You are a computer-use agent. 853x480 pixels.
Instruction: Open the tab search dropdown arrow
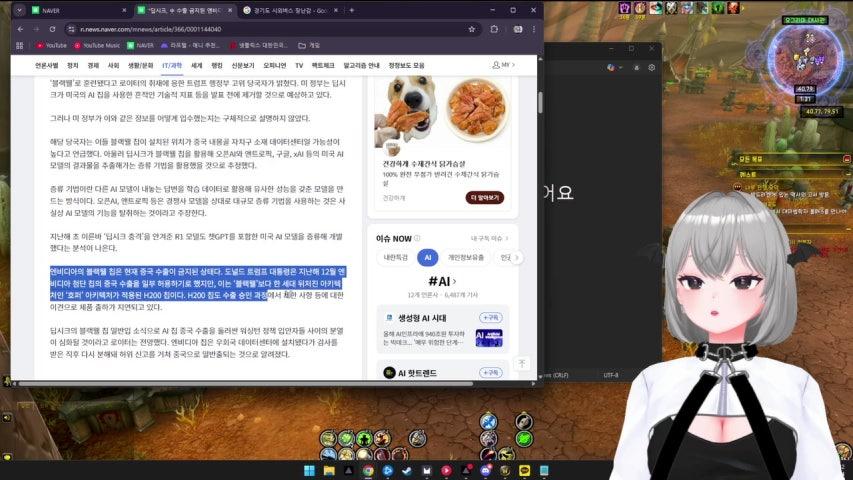click(x=19, y=10)
